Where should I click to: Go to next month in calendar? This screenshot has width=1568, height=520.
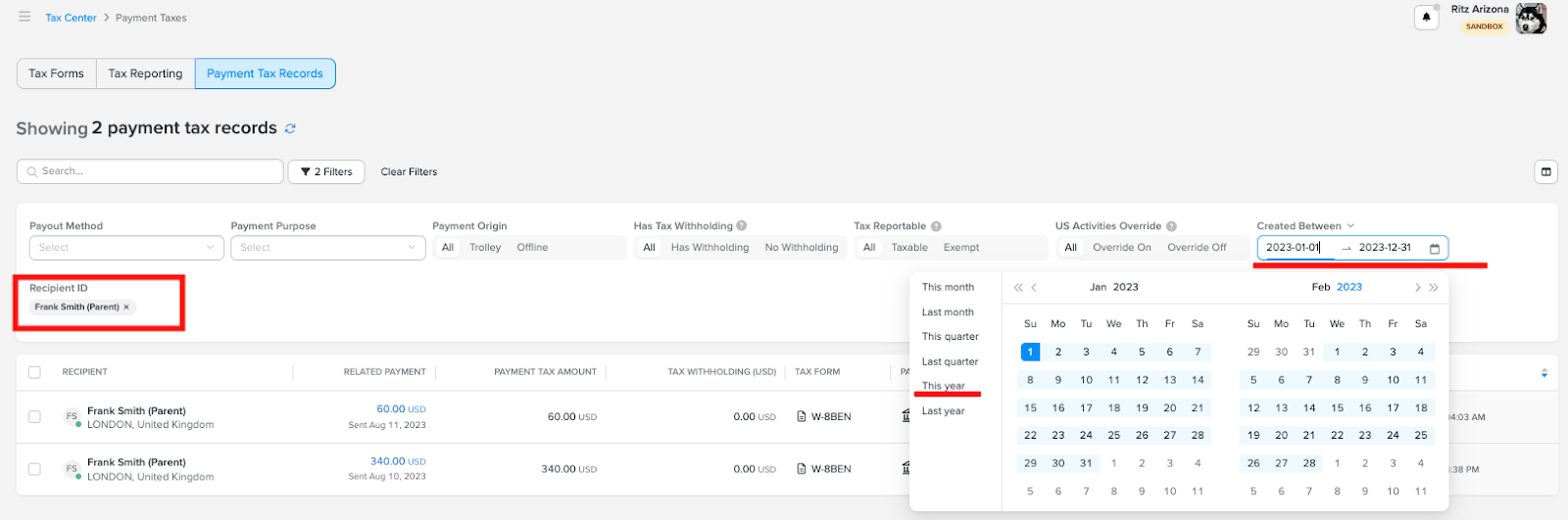coord(1417,287)
